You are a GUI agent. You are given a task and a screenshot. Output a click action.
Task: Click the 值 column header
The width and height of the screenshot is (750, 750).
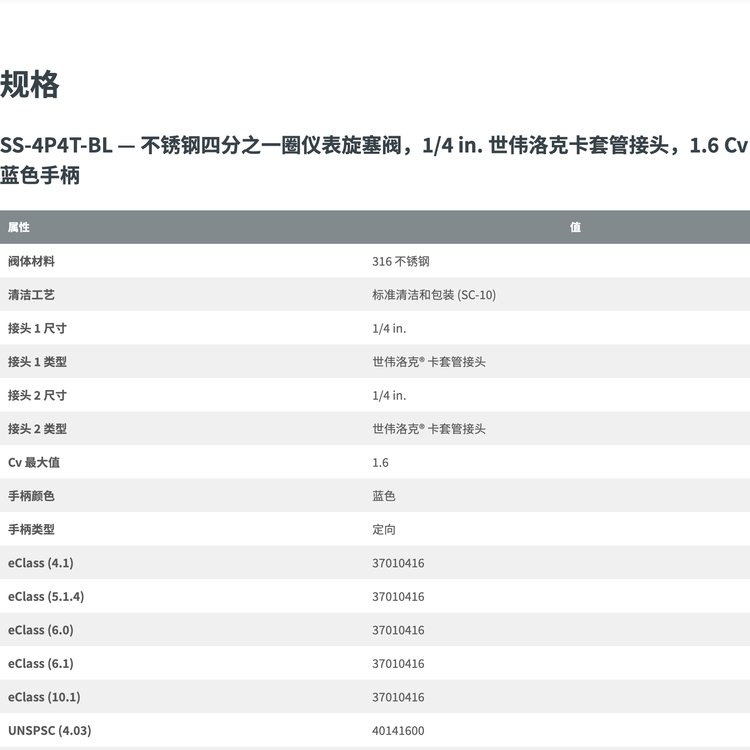tap(575, 227)
